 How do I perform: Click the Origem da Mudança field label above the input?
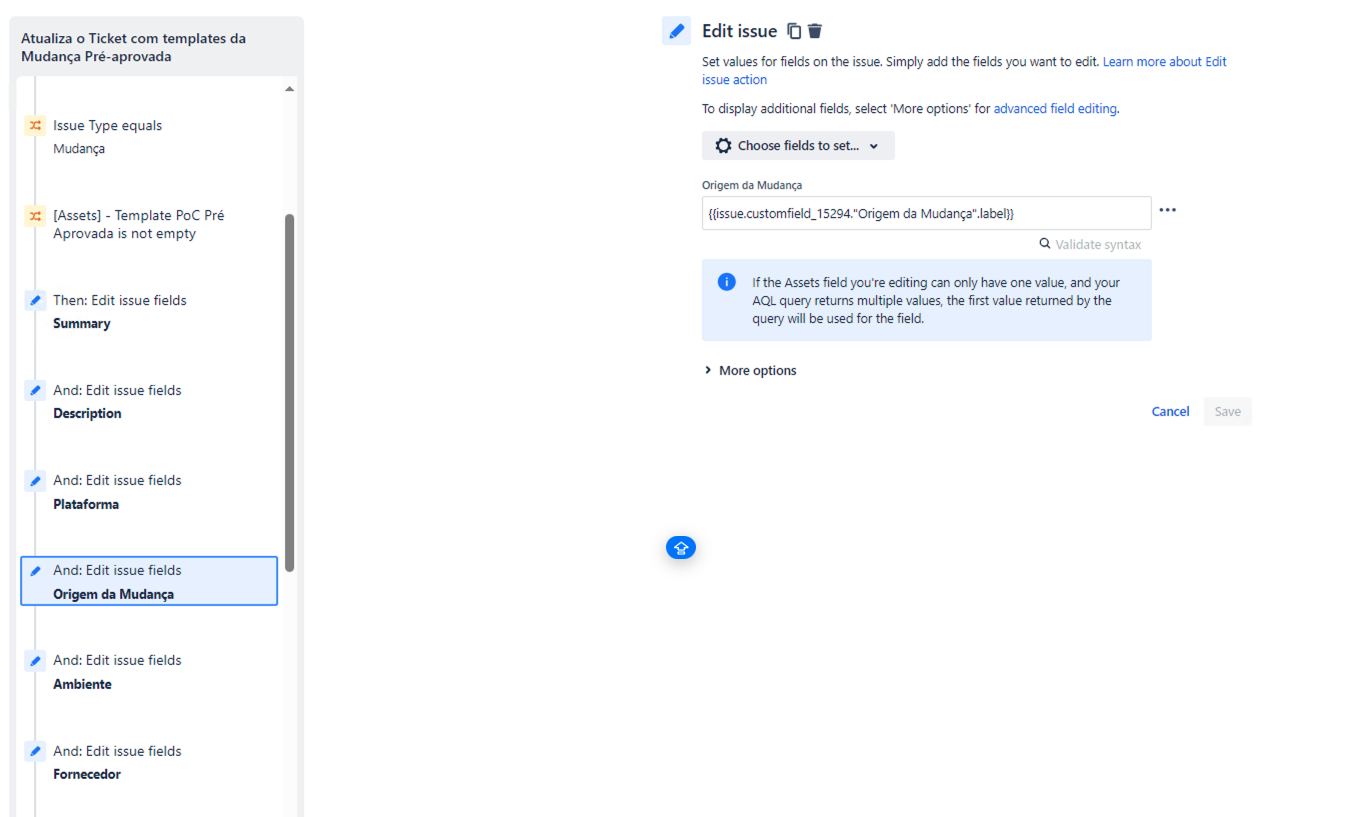752,185
